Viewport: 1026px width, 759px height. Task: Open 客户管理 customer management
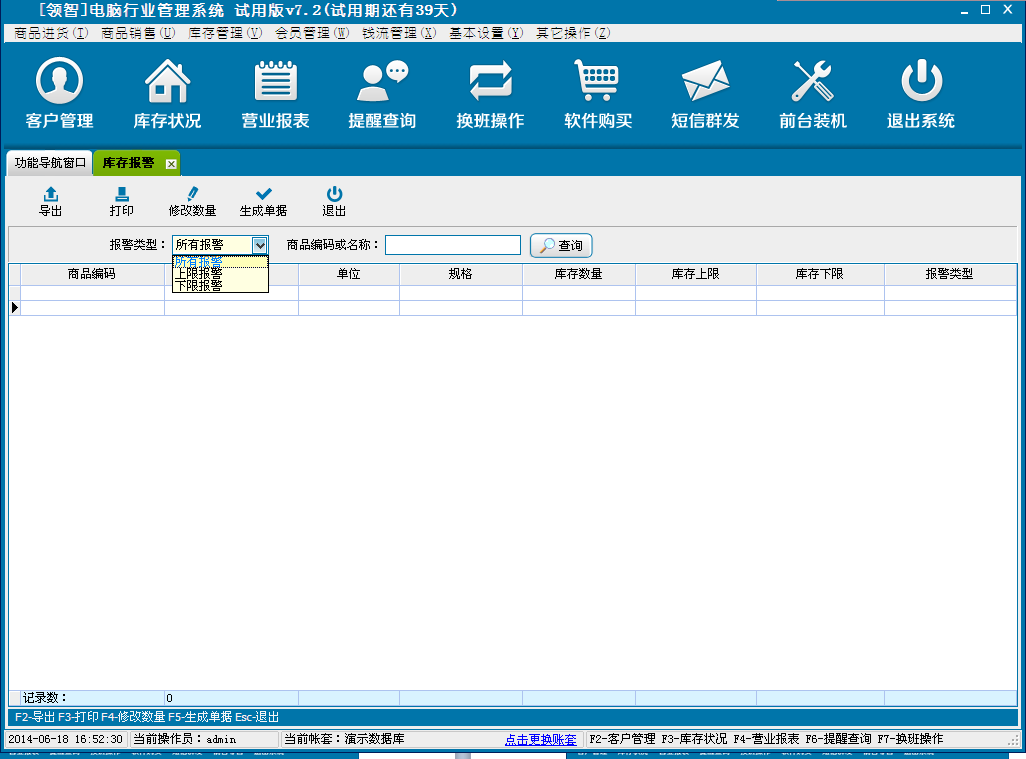click(x=59, y=94)
